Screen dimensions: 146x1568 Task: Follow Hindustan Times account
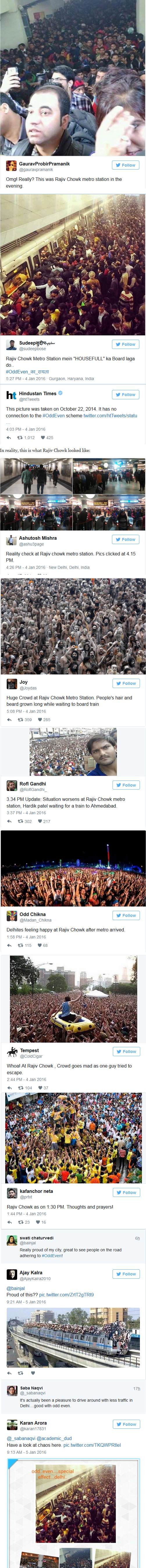[x=126, y=394]
